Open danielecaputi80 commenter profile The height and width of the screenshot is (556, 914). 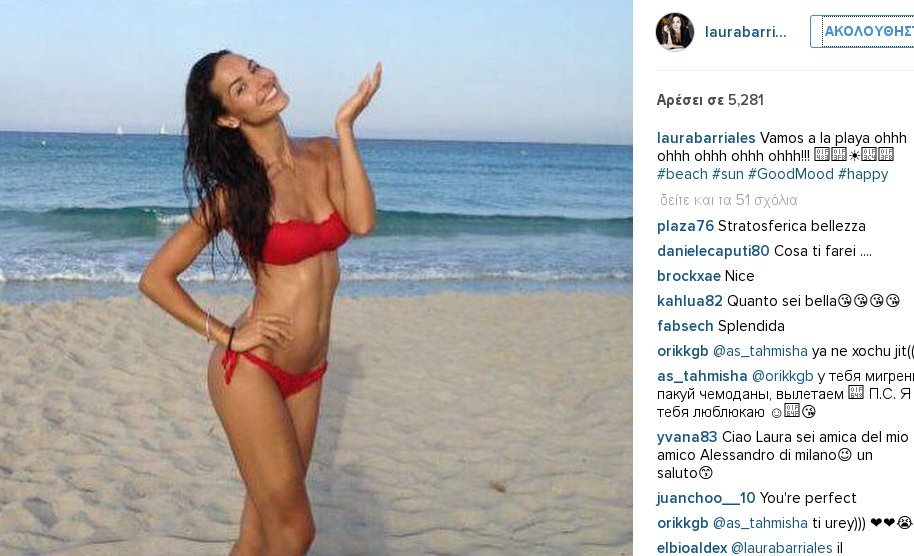713,251
